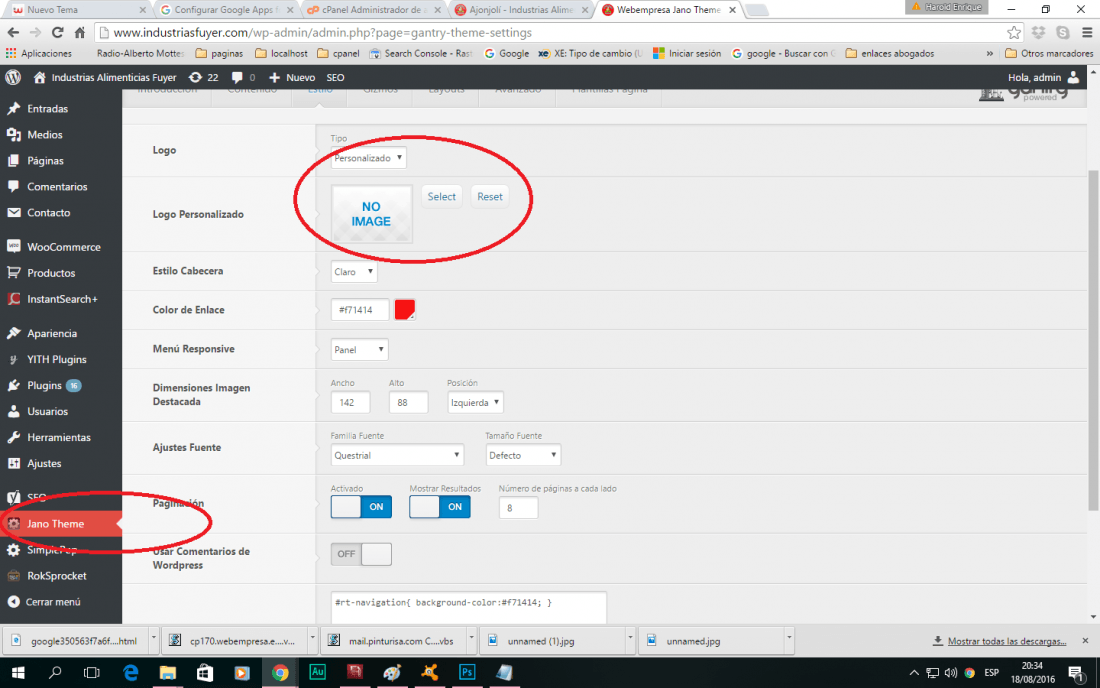The height and width of the screenshot is (688, 1100).
Task: Switch to Ajonjolí - Industrias tab
Action: tap(521, 10)
